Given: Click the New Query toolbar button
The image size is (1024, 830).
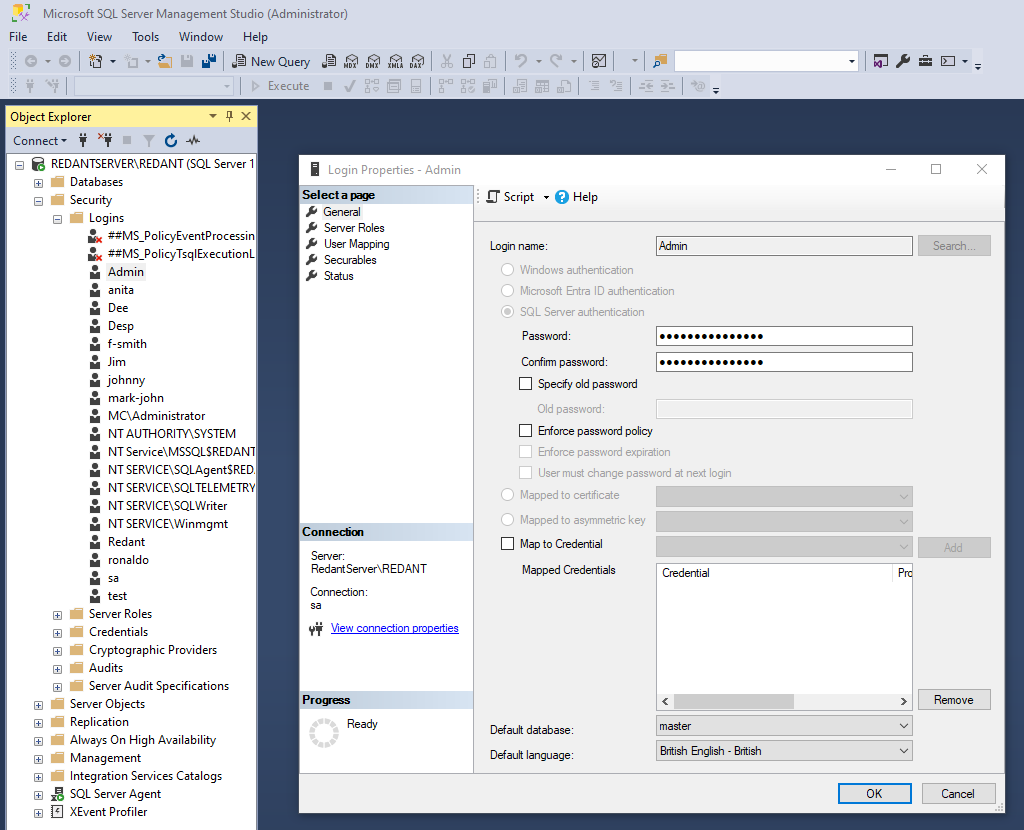Looking at the screenshot, I should coord(271,61).
